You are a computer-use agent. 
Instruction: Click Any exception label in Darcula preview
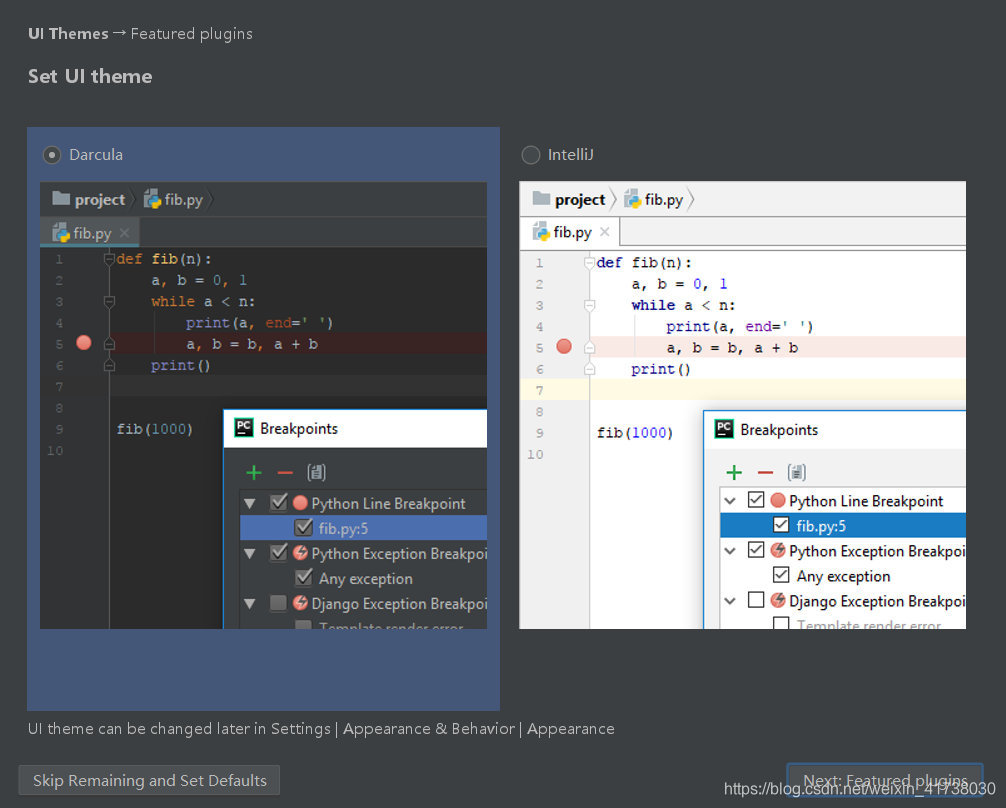click(366, 579)
